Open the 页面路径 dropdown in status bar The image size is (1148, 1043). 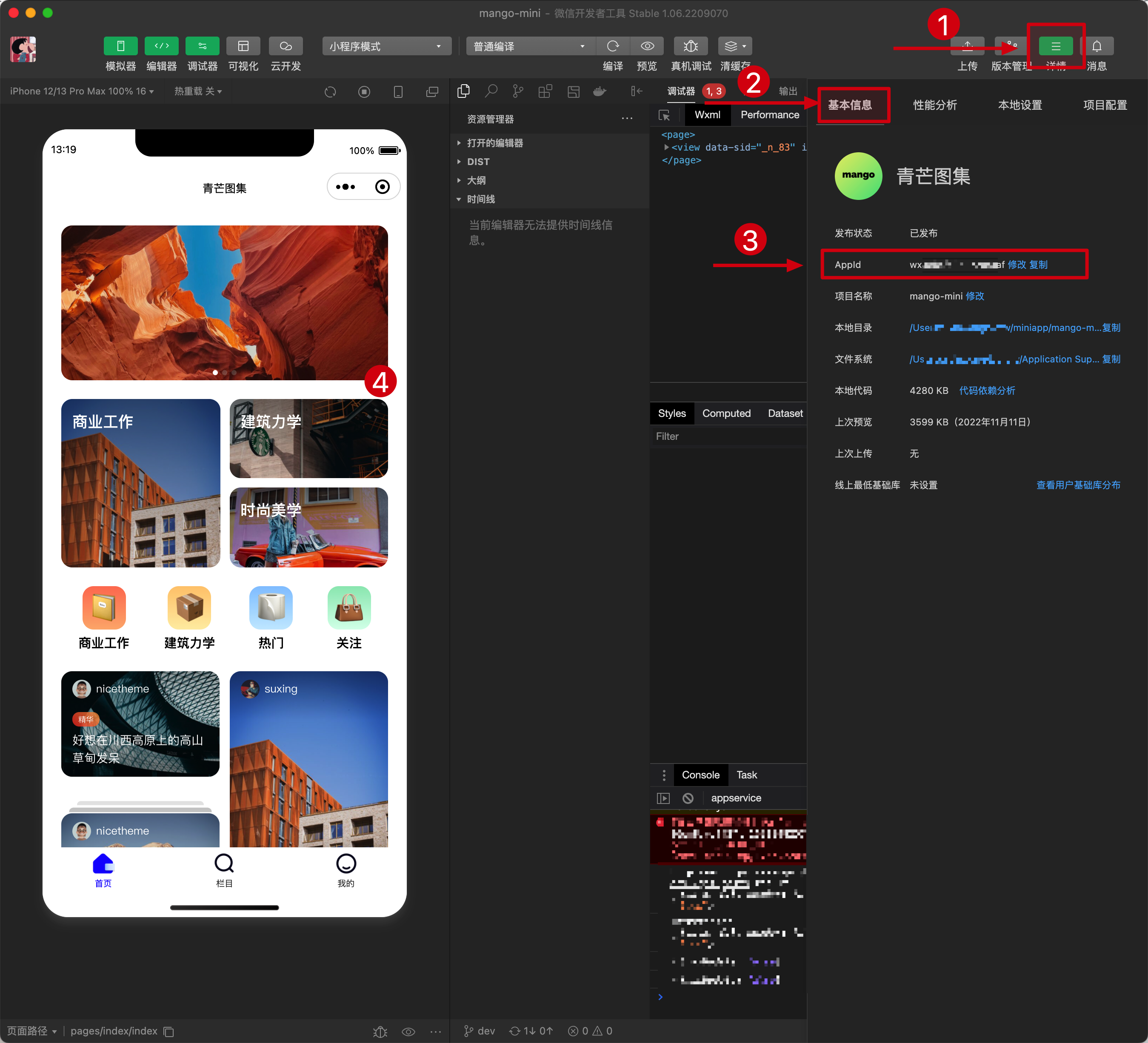point(32,1031)
